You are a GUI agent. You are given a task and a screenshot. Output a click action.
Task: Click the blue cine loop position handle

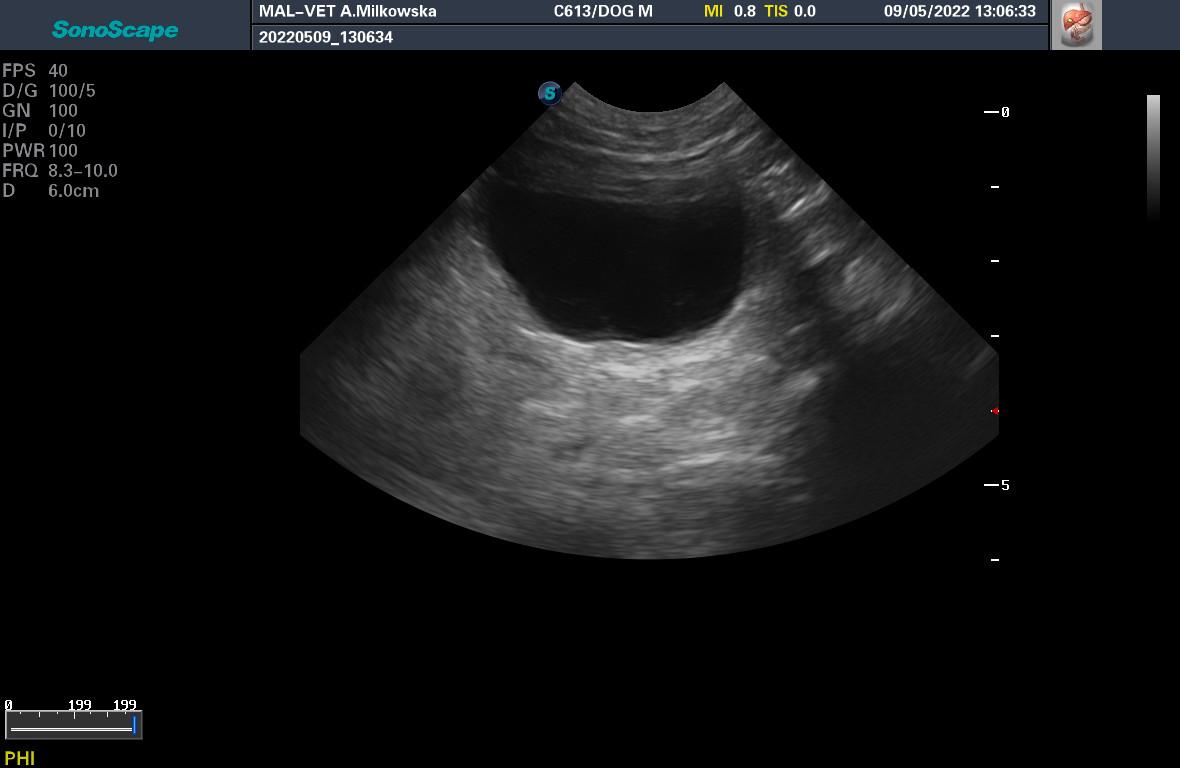click(134, 725)
